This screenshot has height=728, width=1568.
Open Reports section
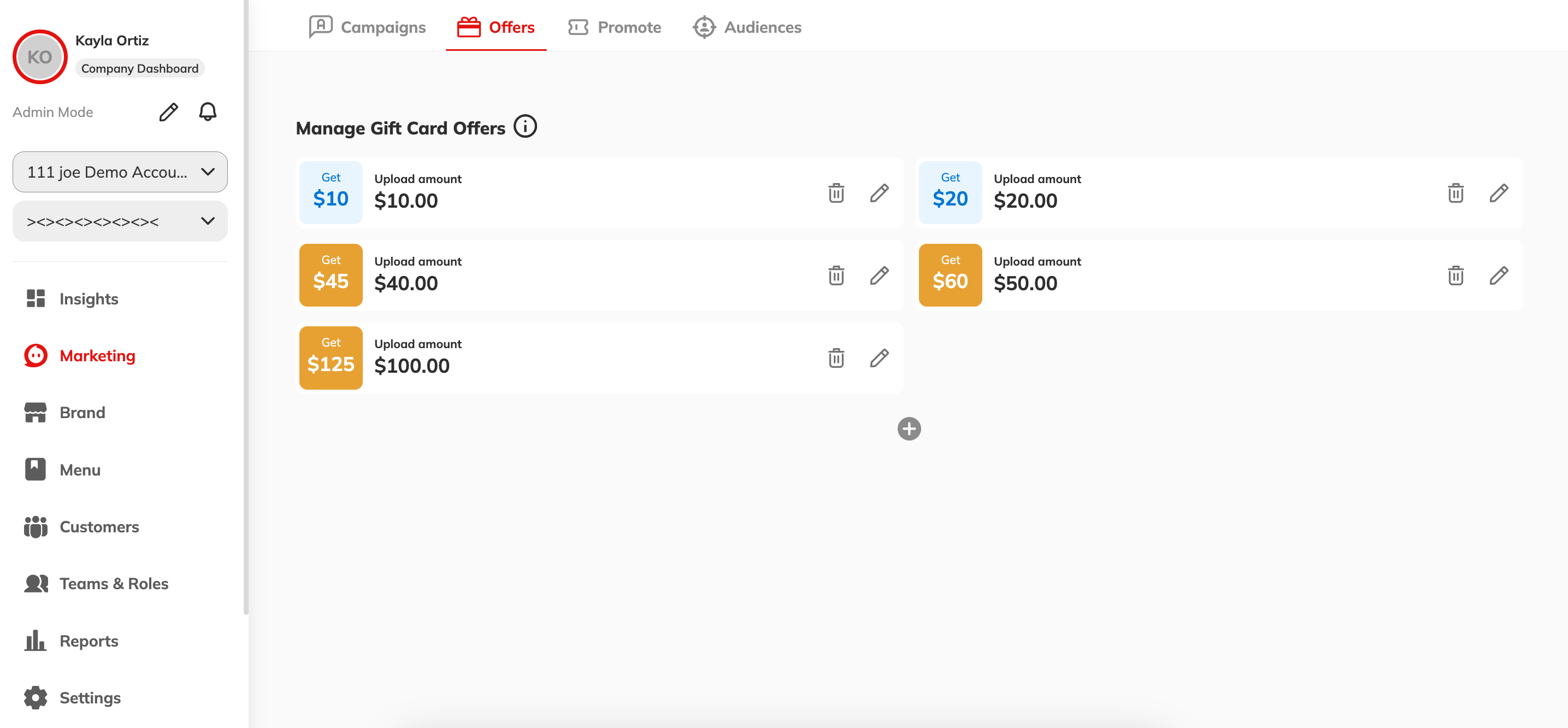click(x=71, y=641)
